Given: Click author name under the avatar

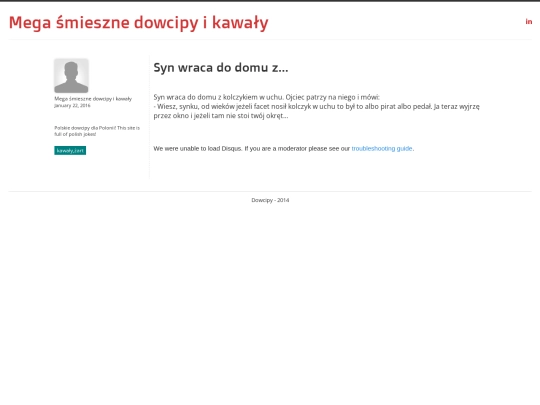Looking at the screenshot, I should pyautogui.click(x=93, y=99).
